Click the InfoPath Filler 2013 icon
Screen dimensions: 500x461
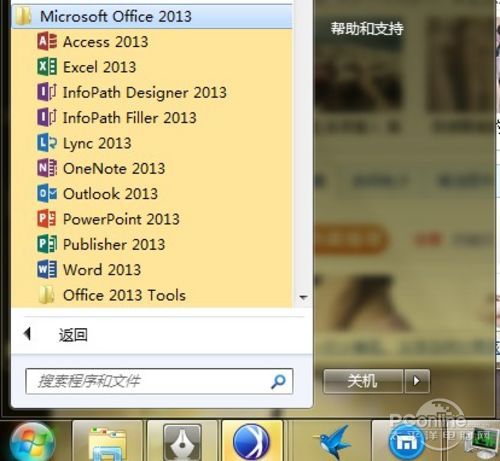coord(47,117)
